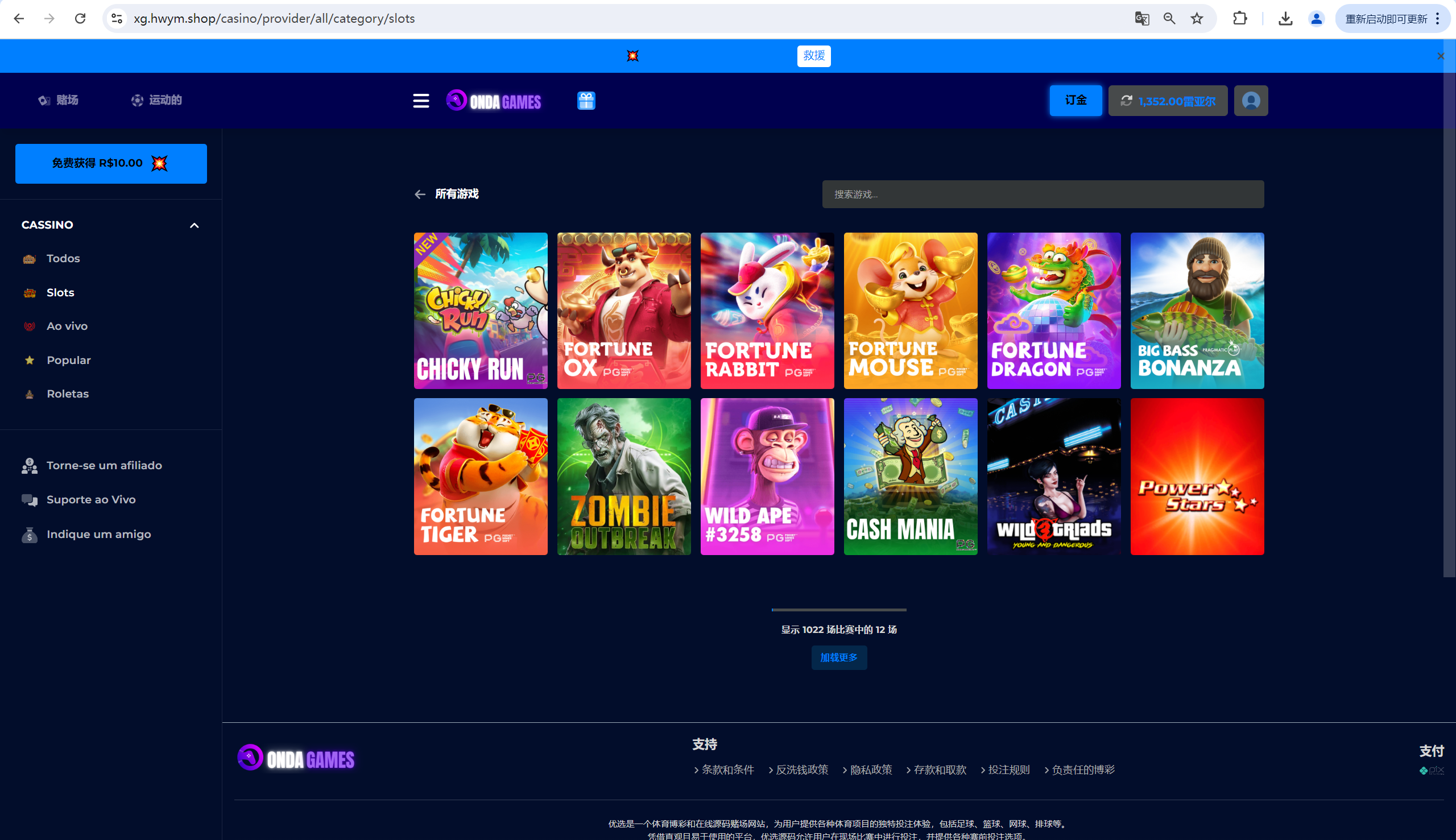Refresh balance with the circular arrows icon
The height and width of the screenshot is (840, 1456).
pyautogui.click(x=1126, y=101)
